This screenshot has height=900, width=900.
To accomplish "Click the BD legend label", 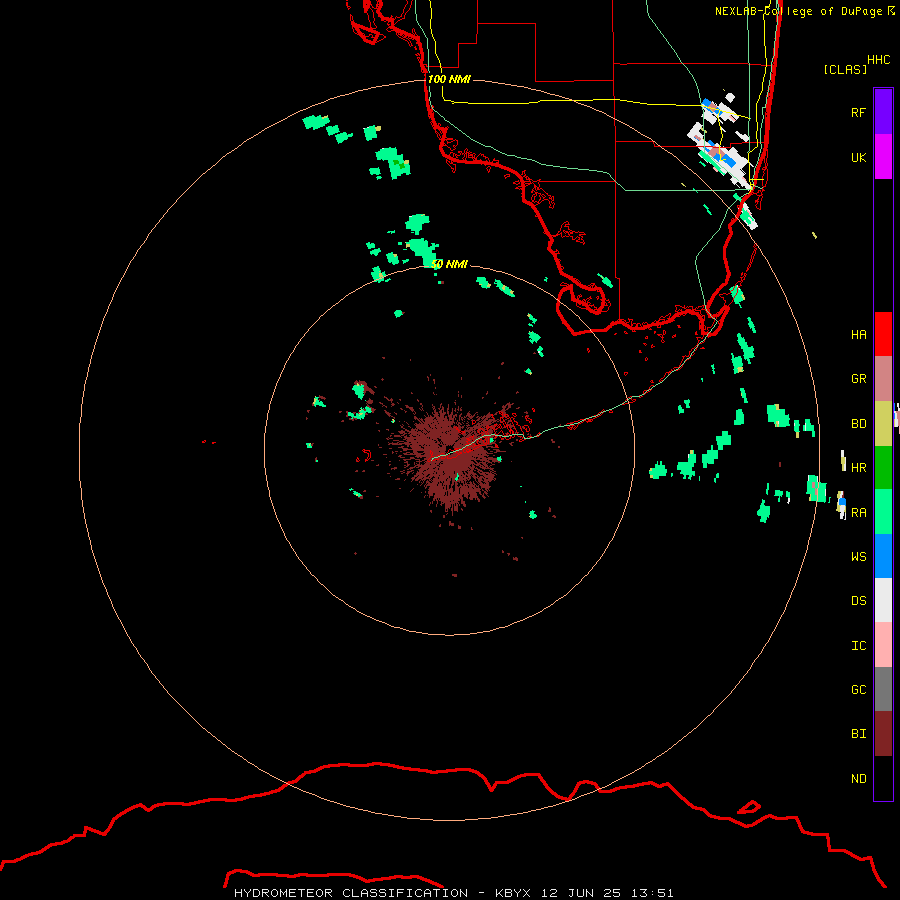I will [x=858, y=424].
